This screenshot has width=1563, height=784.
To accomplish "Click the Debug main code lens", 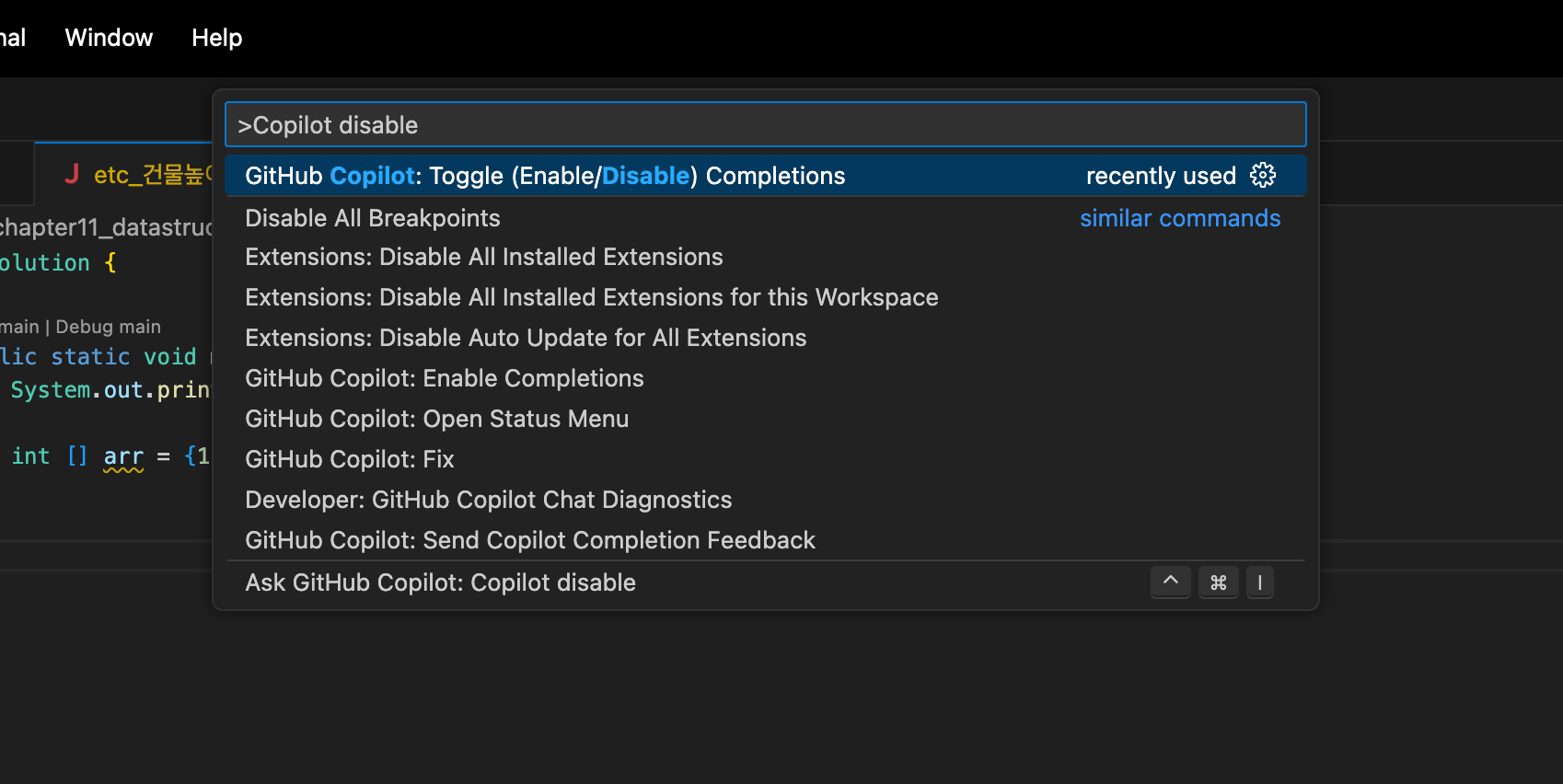I will click(108, 327).
